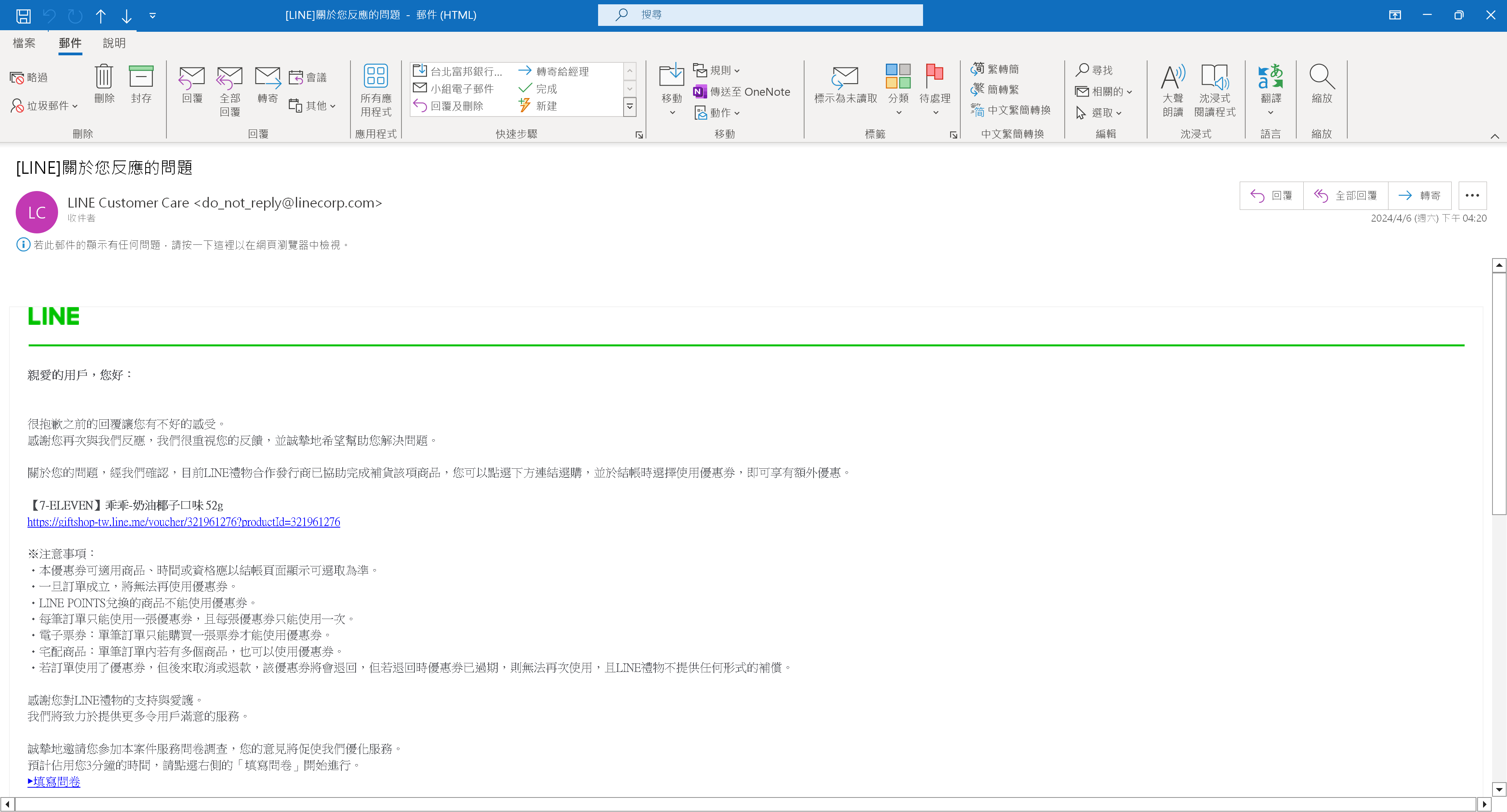This screenshot has height=812, width=1507.
Task: Switch to the 郵件 tab
Action: click(70, 43)
